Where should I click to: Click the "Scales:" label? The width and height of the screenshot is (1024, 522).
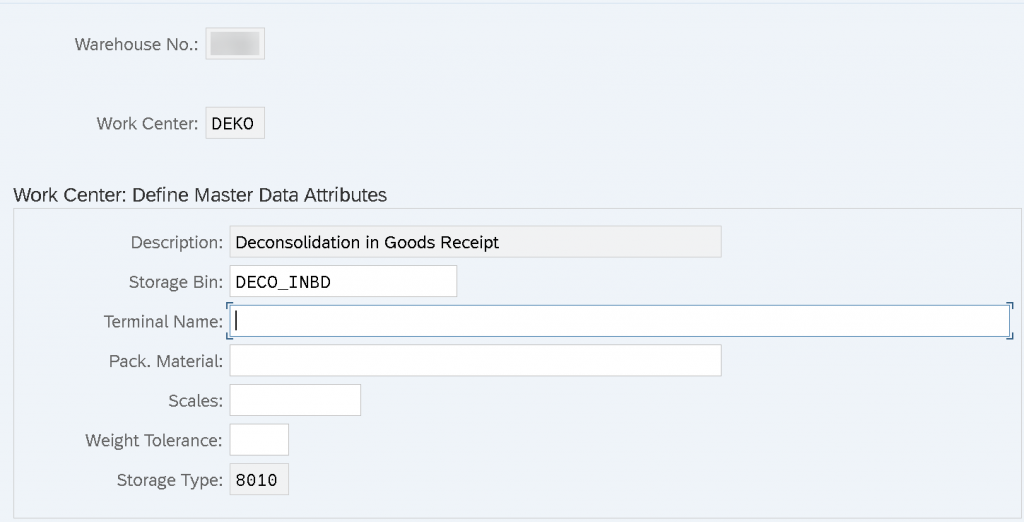[x=196, y=400]
